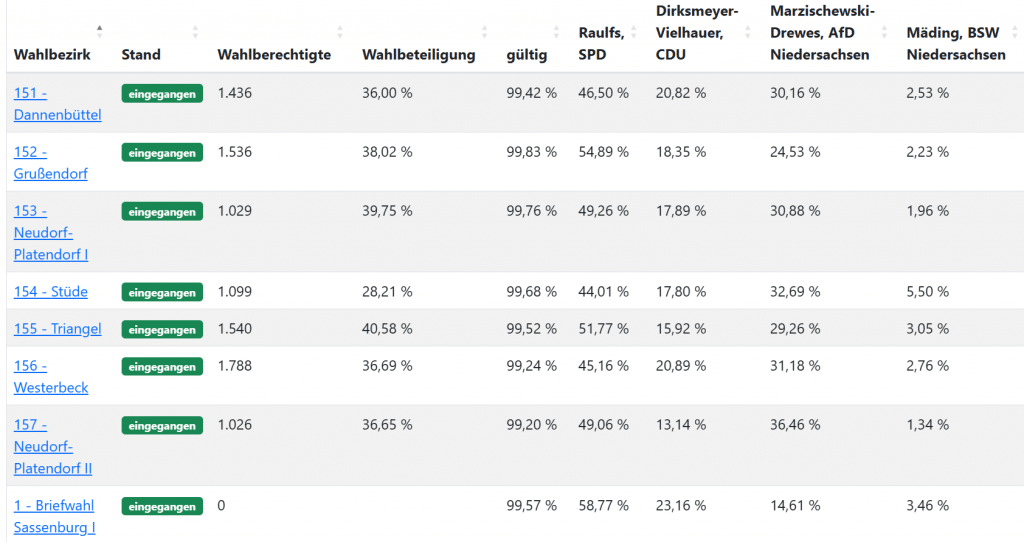Open the 154 - Stüde link
Image resolution: width=1024 pixels, height=542 pixels.
(x=50, y=292)
